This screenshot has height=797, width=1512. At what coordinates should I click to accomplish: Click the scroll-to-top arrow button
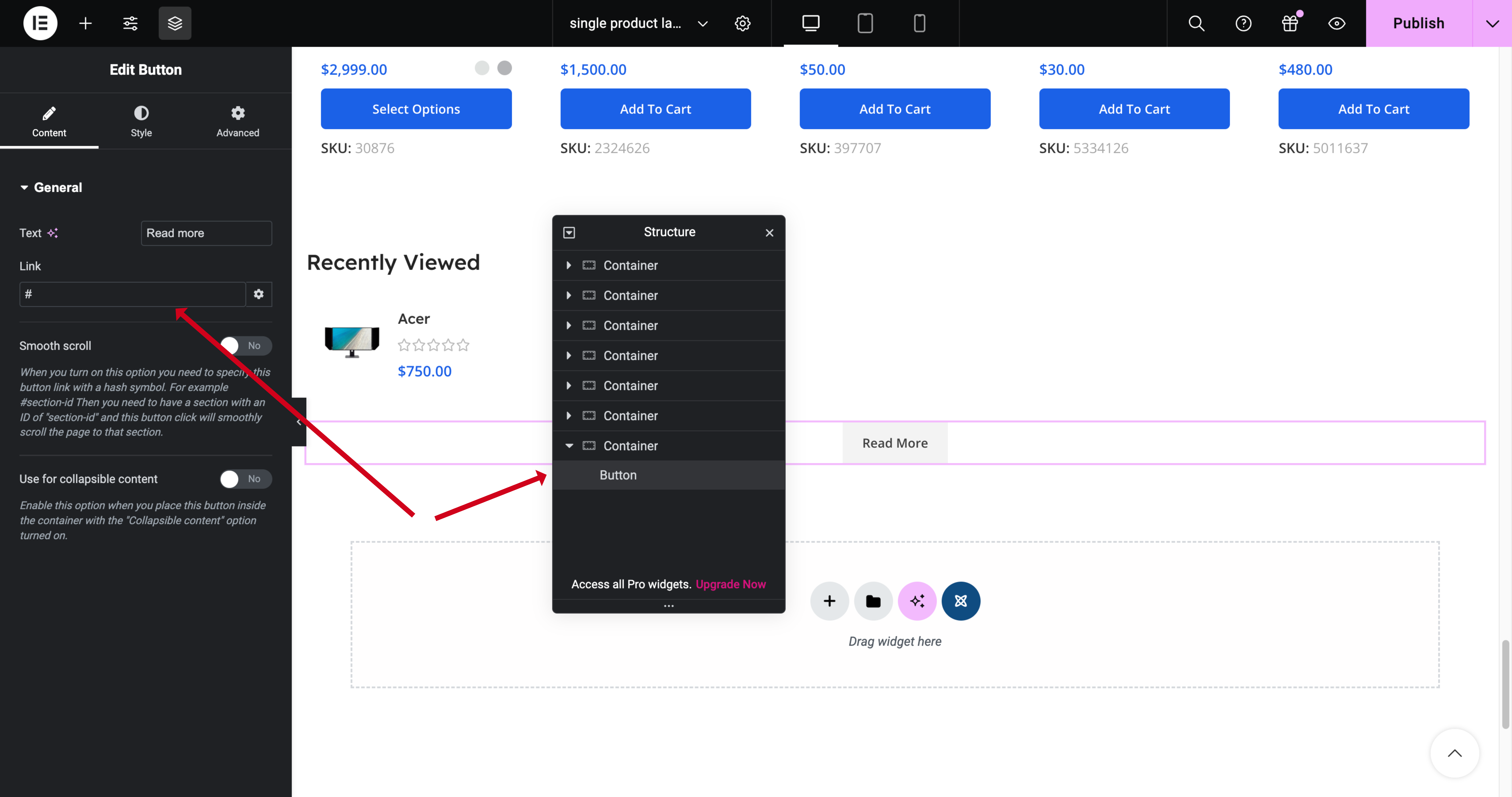pyautogui.click(x=1455, y=754)
